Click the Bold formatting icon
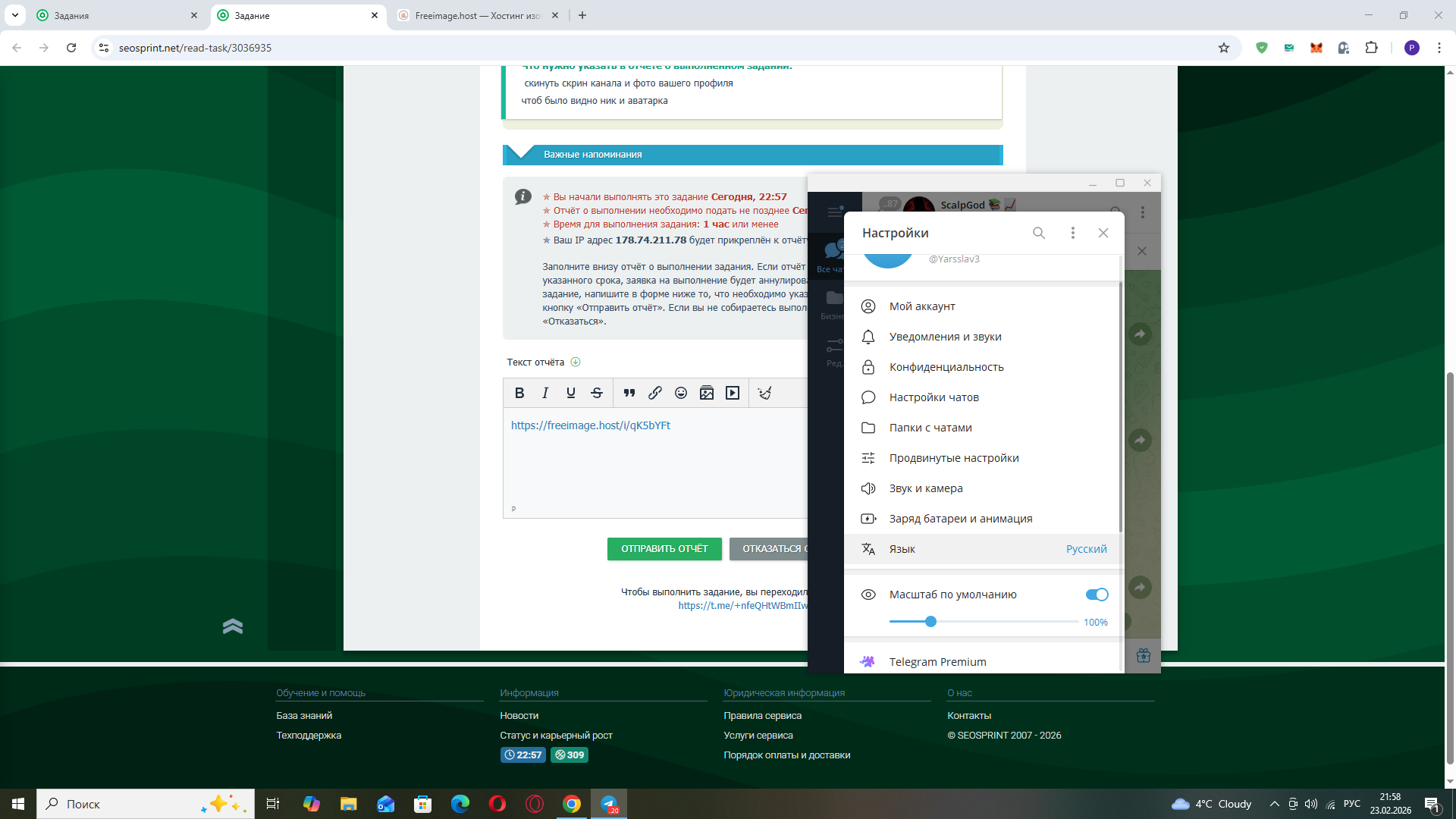 519,393
